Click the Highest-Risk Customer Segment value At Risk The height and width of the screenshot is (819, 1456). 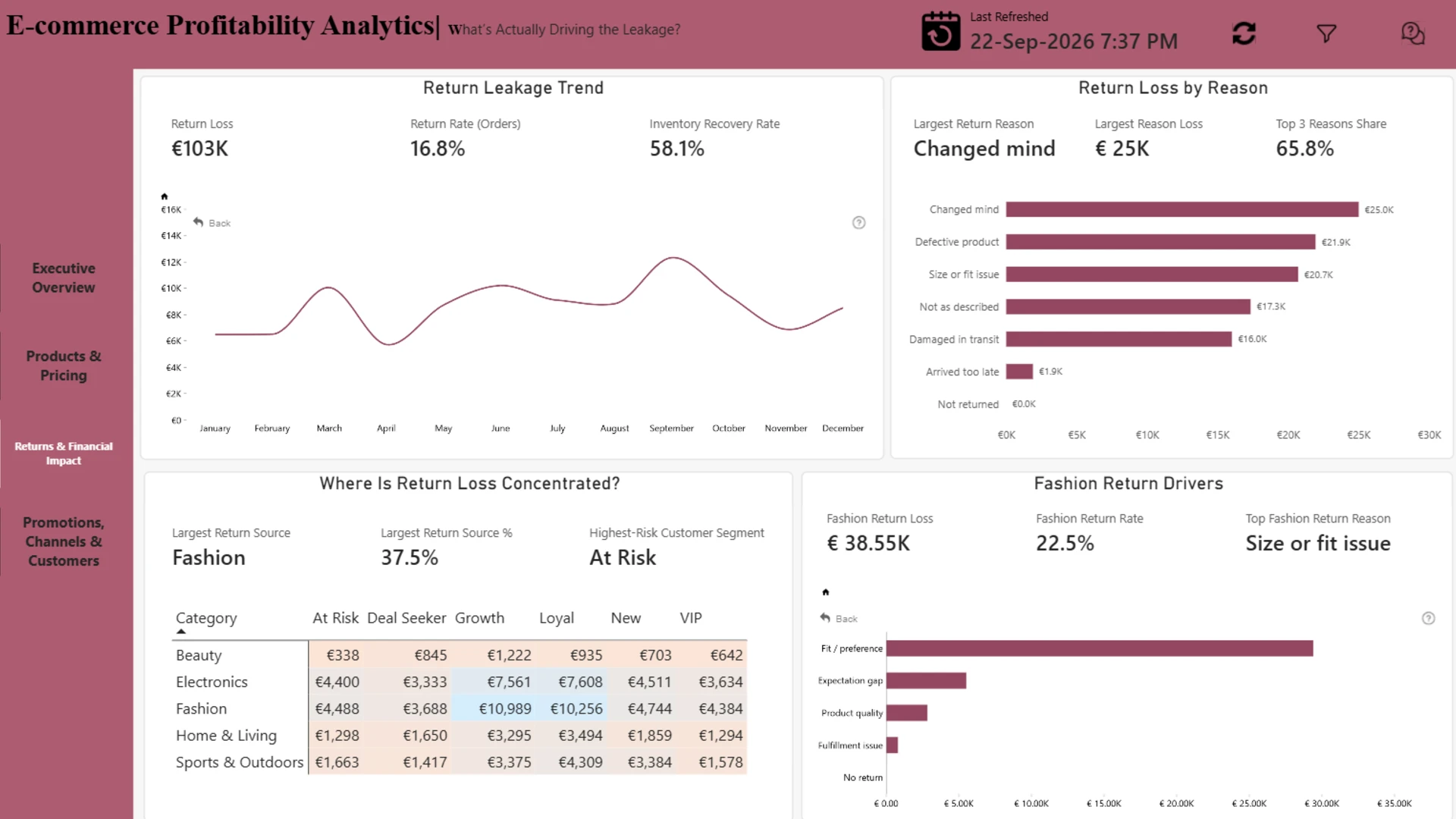pyautogui.click(x=623, y=557)
